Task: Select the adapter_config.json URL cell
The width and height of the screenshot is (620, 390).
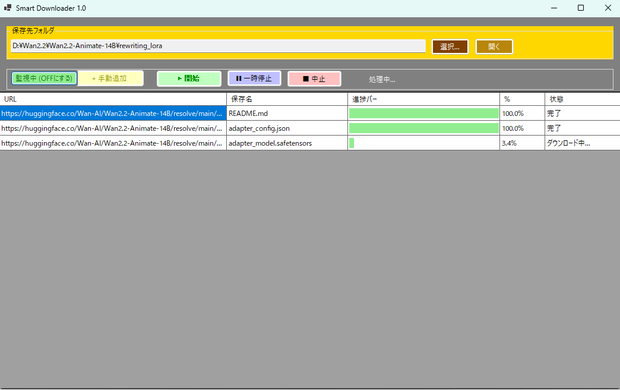Action: point(113,128)
